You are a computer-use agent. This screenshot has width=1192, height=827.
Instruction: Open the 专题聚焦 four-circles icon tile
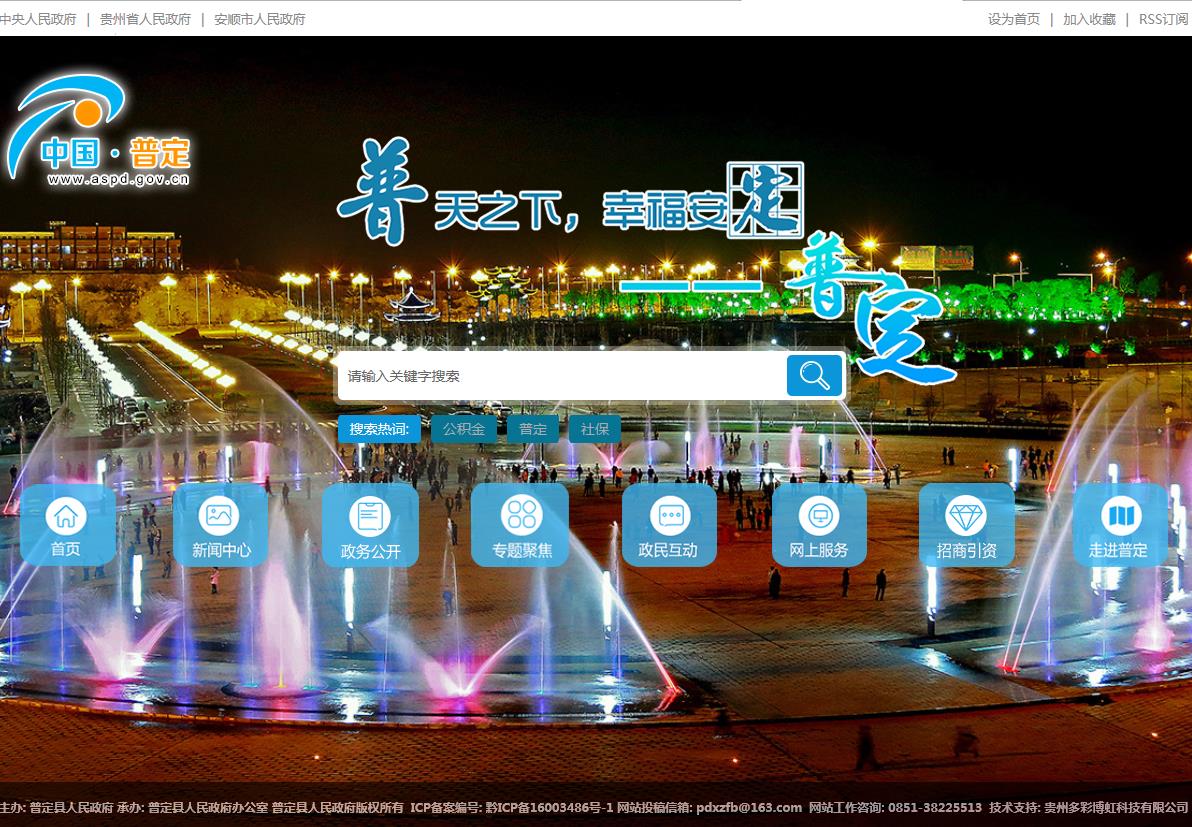[x=521, y=526]
